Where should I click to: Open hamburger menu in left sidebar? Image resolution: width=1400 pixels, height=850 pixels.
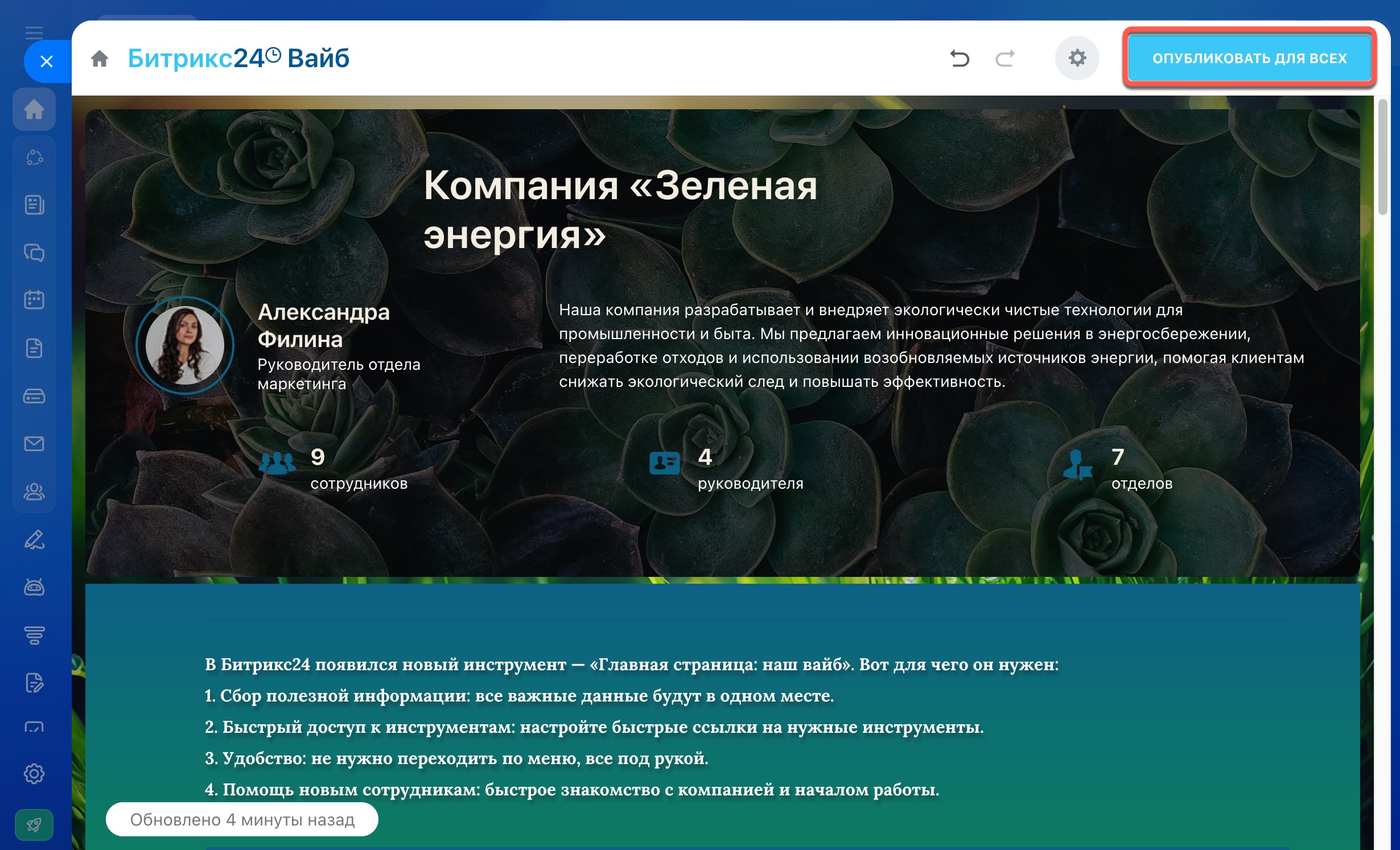tap(34, 32)
